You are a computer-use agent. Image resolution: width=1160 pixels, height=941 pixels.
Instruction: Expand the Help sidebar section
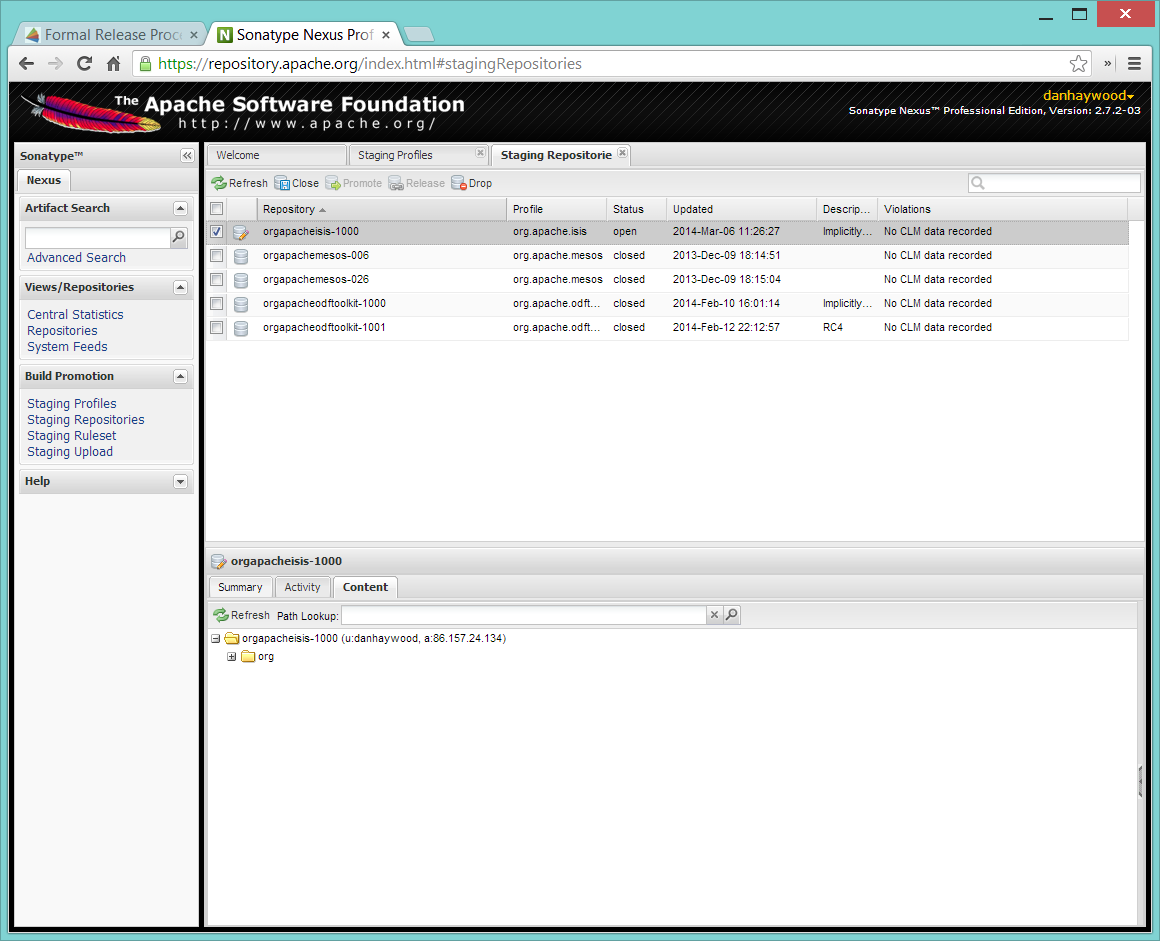[x=180, y=481]
